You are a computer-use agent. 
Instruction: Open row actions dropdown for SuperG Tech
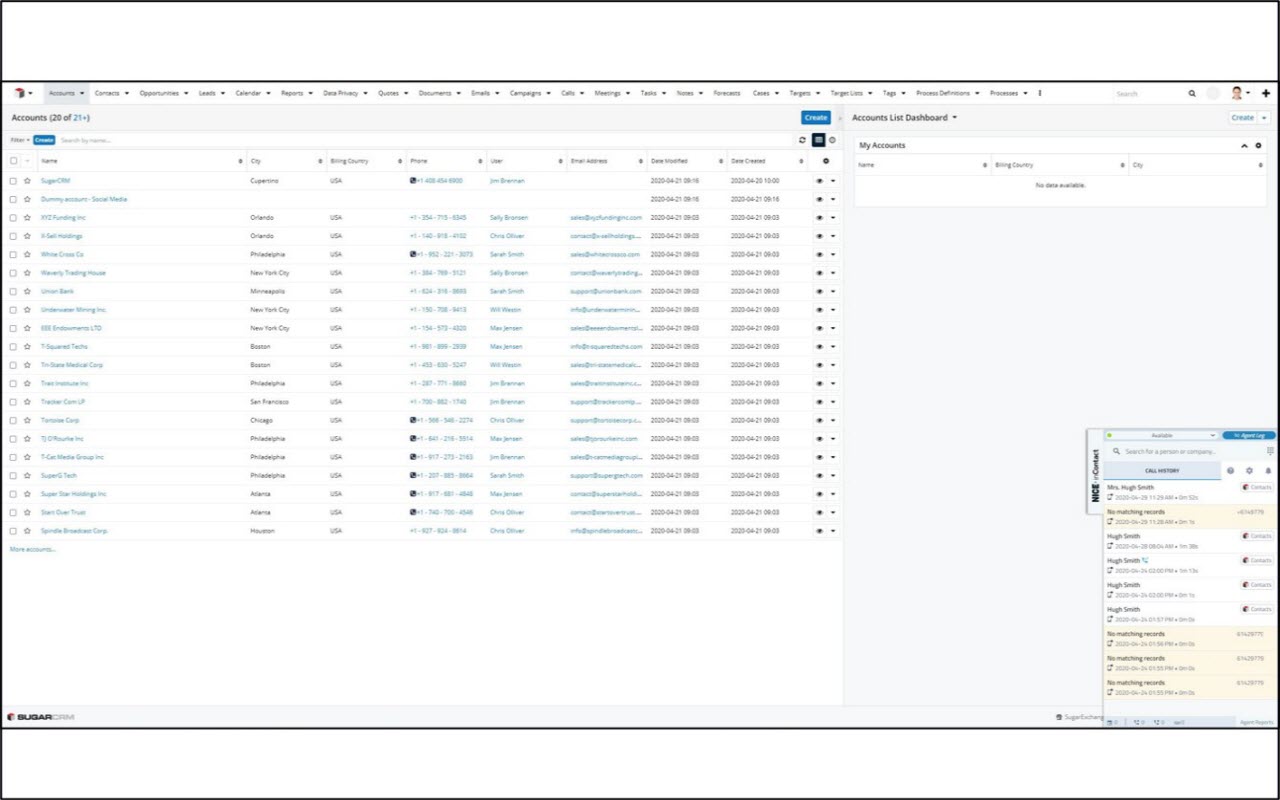coord(833,476)
